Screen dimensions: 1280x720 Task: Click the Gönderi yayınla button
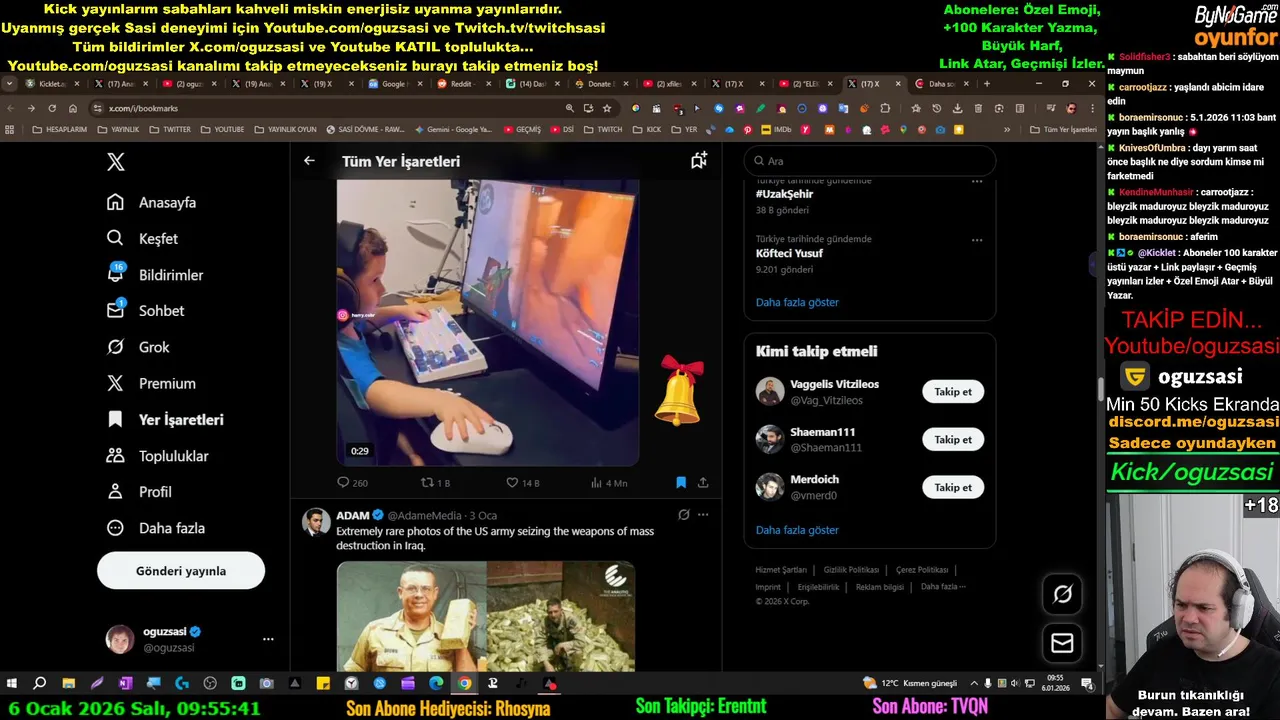[x=181, y=571]
